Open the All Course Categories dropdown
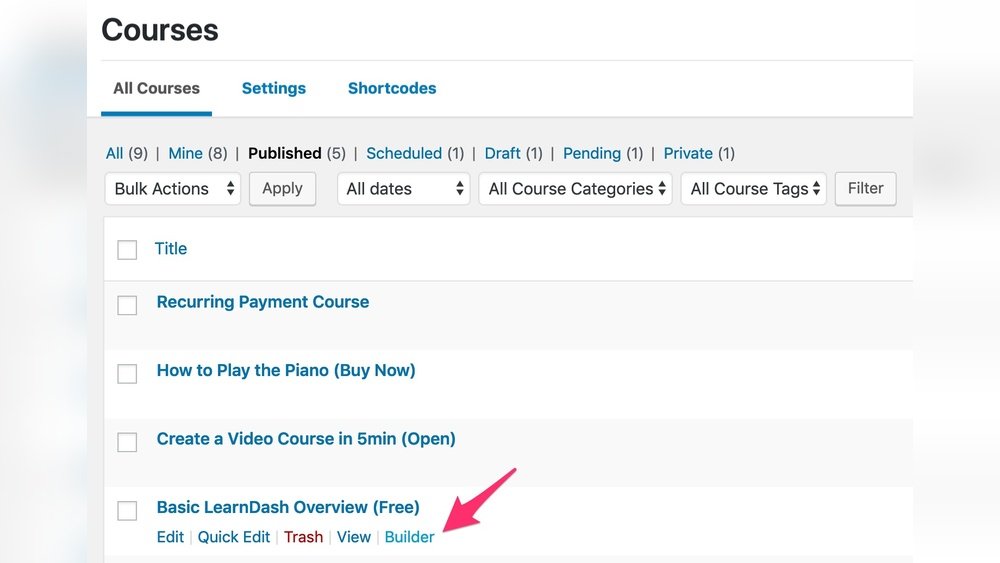This screenshot has width=1000, height=563. (577, 189)
